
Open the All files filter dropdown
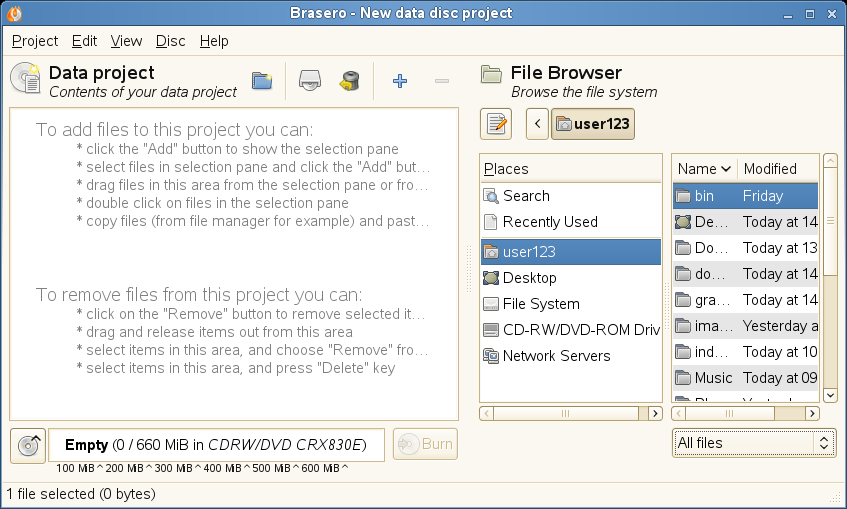tap(754, 443)
